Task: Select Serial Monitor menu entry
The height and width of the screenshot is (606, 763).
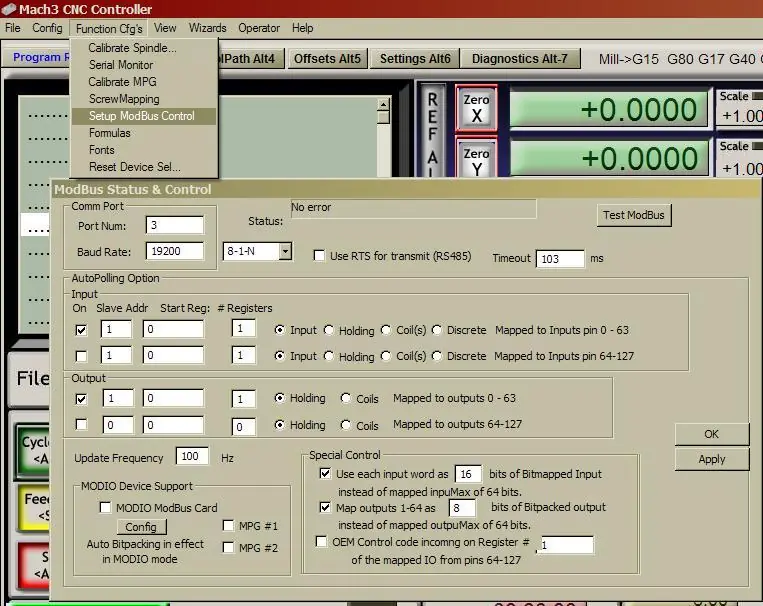Action: (144, 65)
